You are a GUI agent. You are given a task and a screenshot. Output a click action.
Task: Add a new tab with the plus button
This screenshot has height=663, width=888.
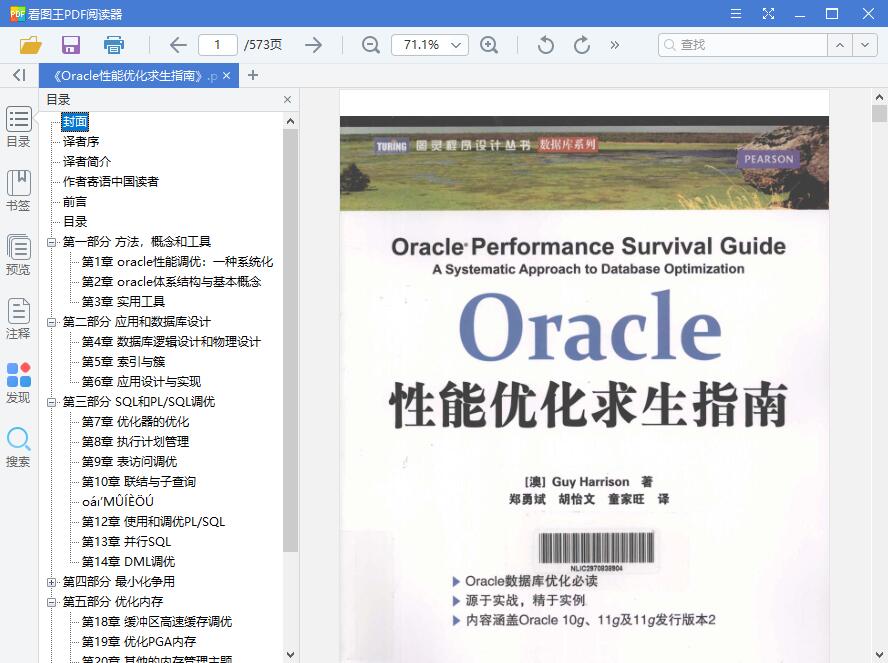253,75
